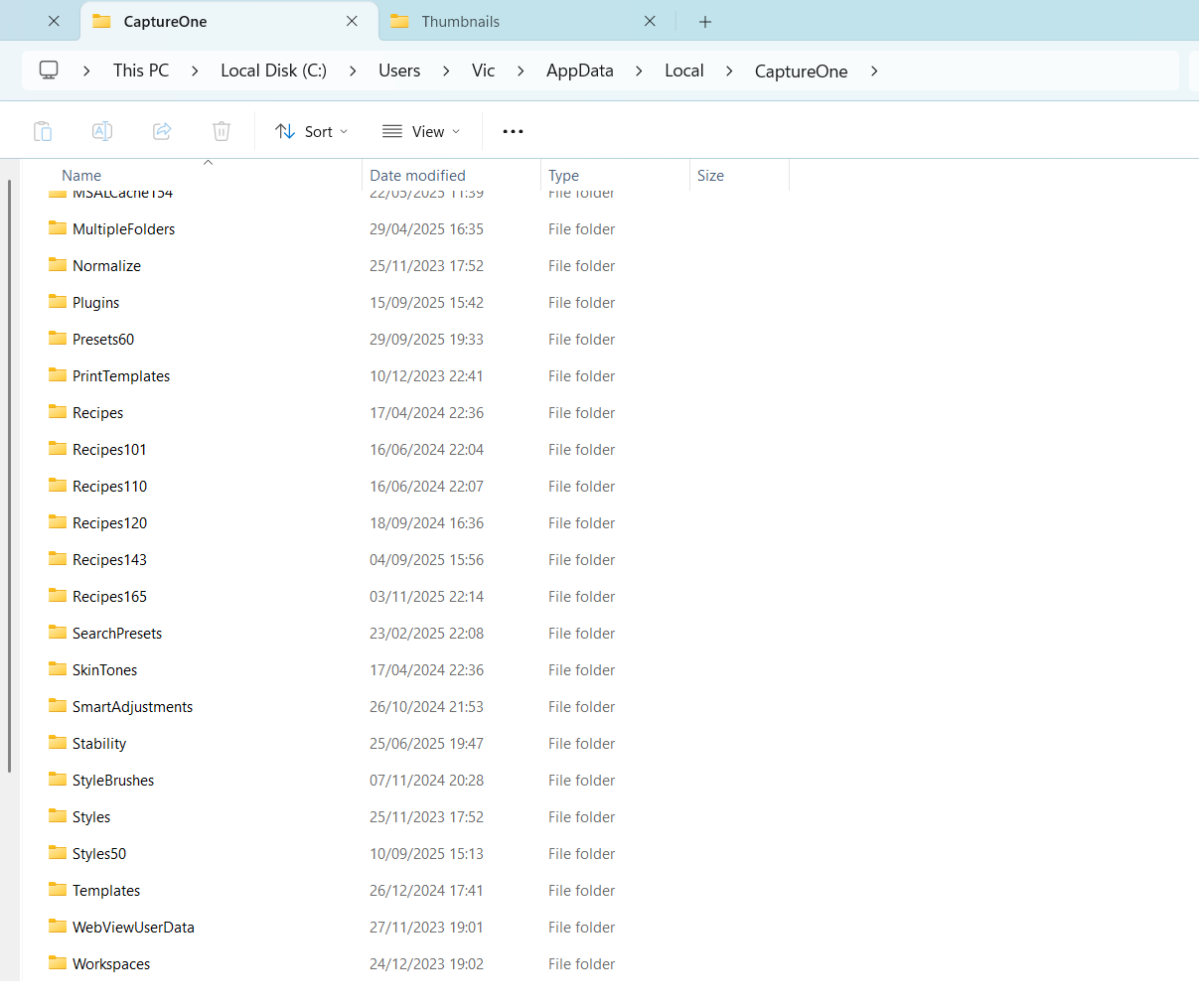Open the View dropdown menu
The width and height of the screenshot is (1199, 1008).
[x=421, y=131]
